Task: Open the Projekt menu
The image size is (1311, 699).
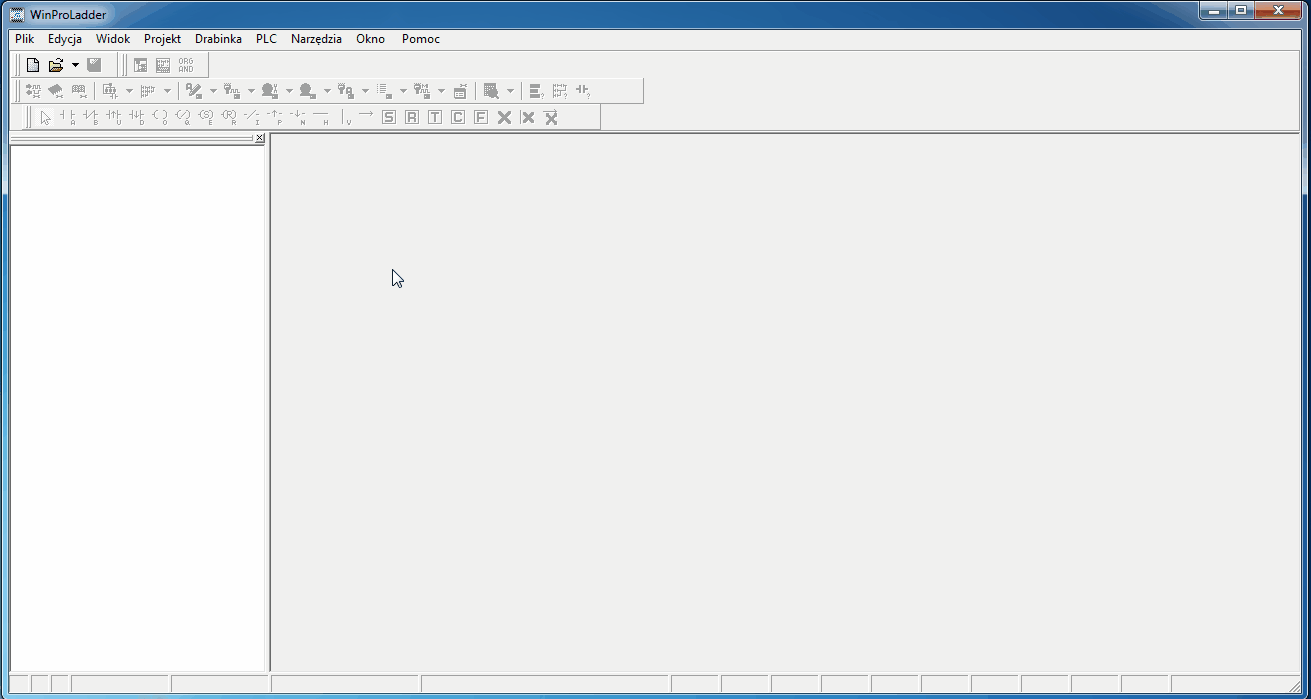Action: pos(162,39)
